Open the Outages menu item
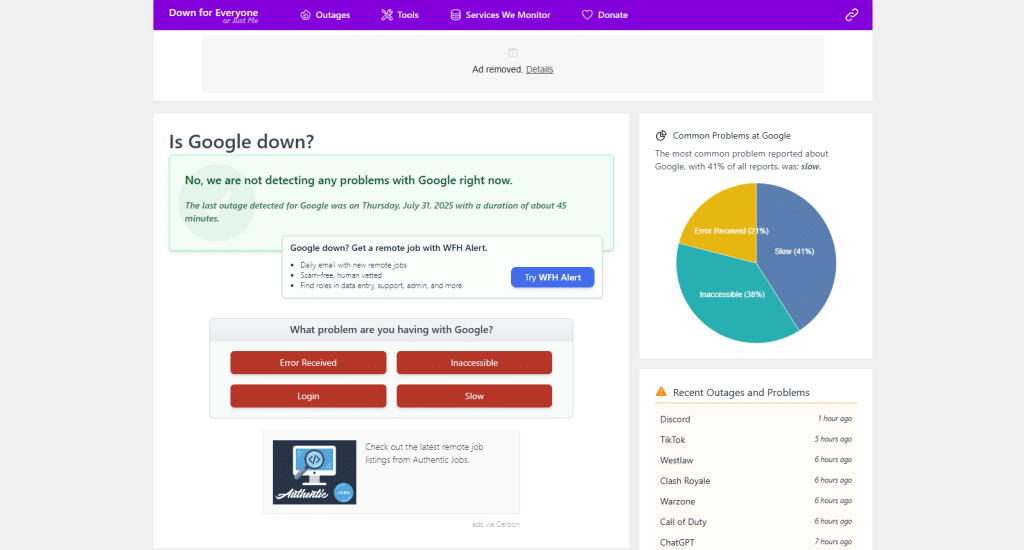 tap(325, 15)
